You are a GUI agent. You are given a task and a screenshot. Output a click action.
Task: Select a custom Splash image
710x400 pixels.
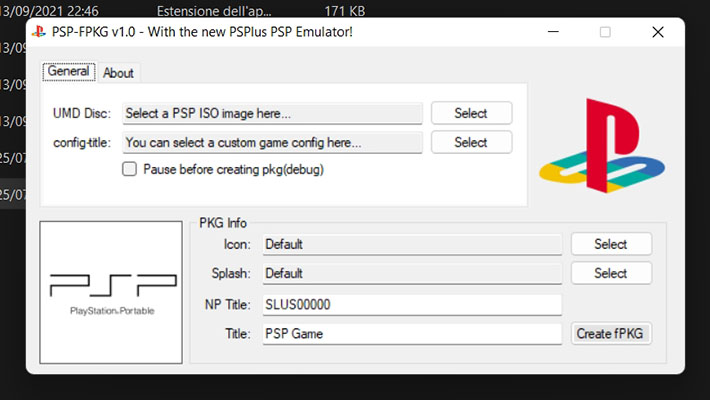611,273
